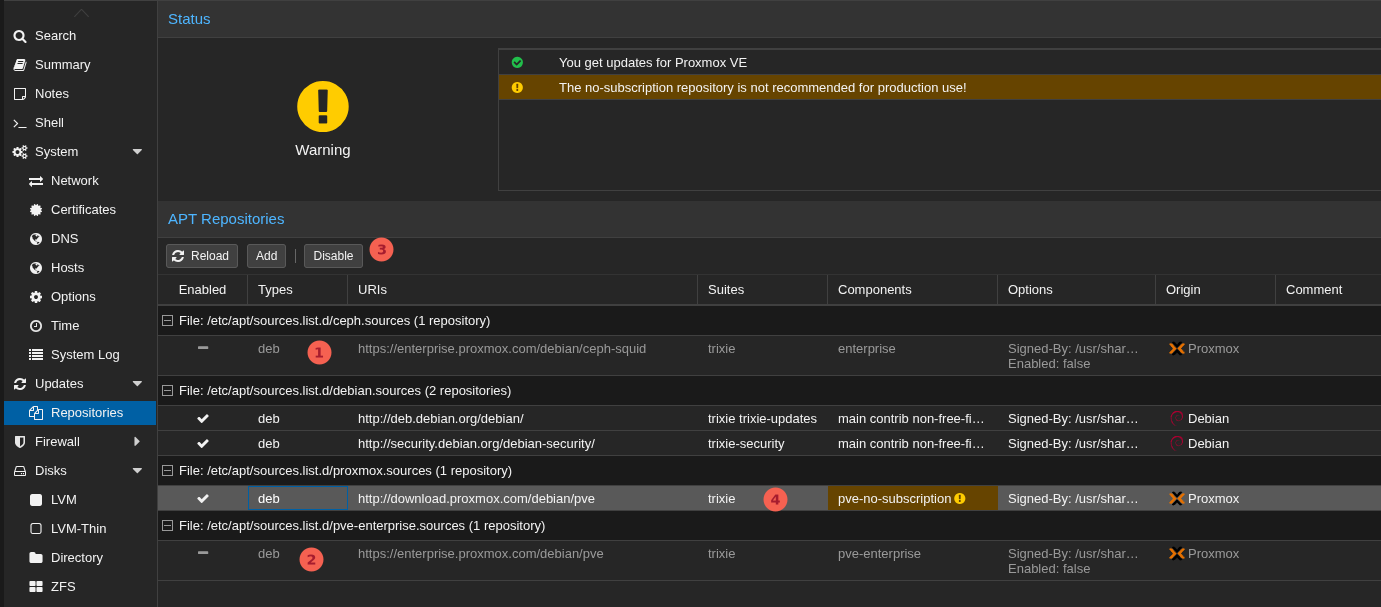Screen dimensions: 1381x607
Task: Click the Network icon in the sidebar
Action: click(34, 180)
